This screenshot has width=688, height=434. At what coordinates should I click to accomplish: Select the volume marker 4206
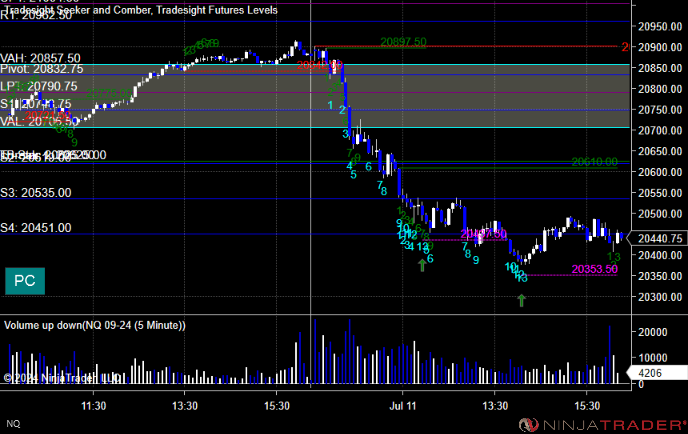(x=658, y=373)
